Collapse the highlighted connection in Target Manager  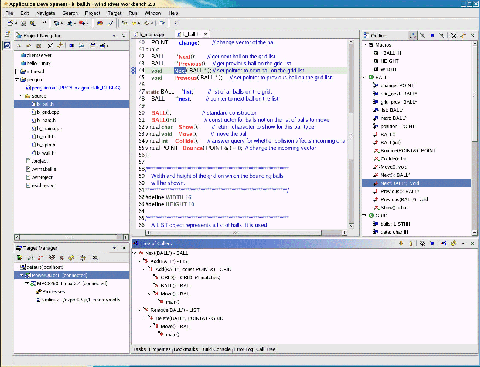tap(22, 275)
